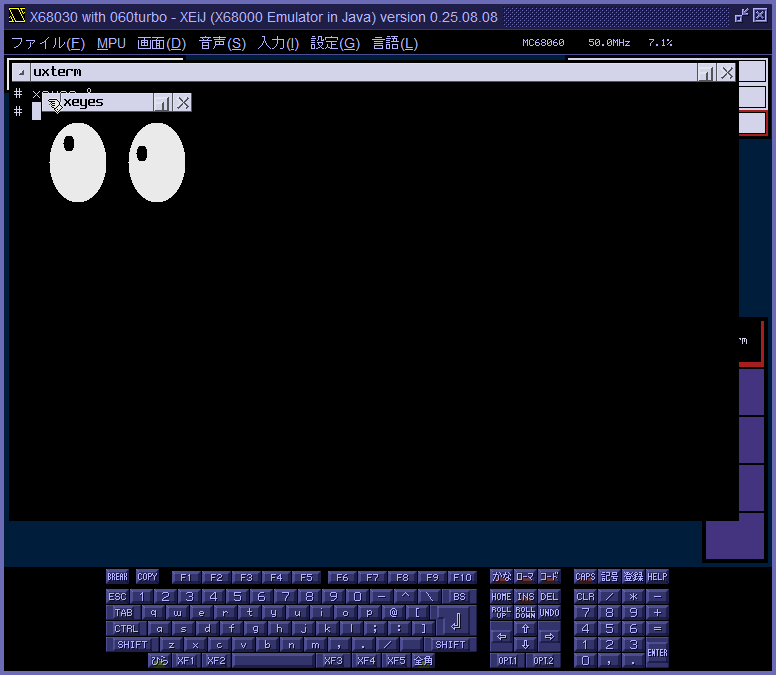Click the COPY key on virtual keyboard
The image size is (776, 675).
(x=147, y=577)
